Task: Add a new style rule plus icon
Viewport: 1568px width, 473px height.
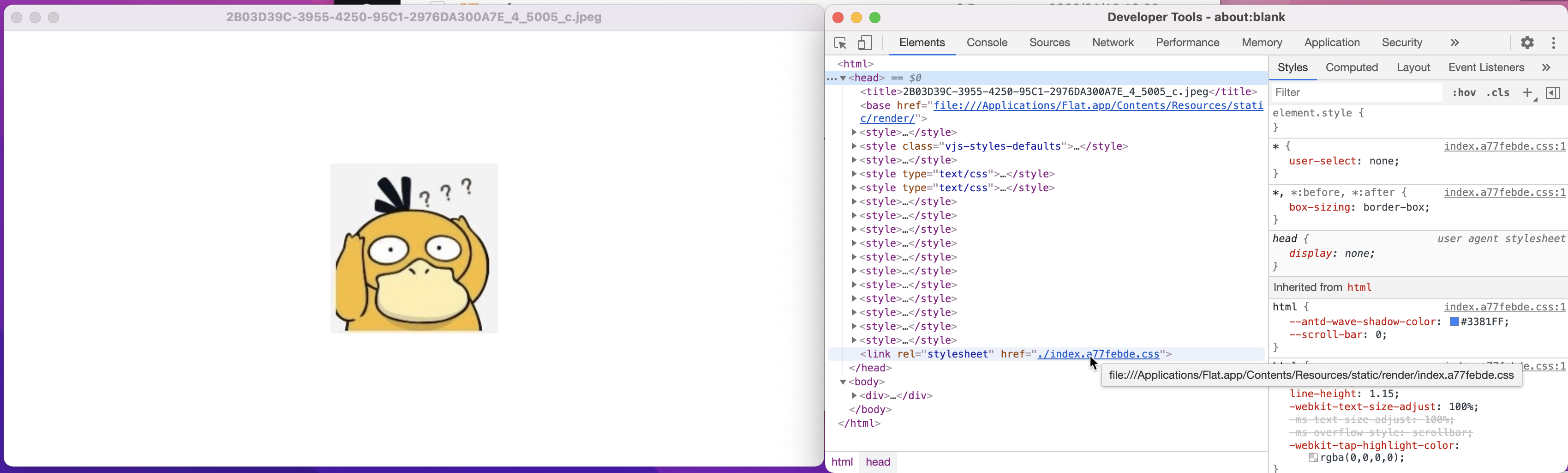Action: (x=1527, y=93)
